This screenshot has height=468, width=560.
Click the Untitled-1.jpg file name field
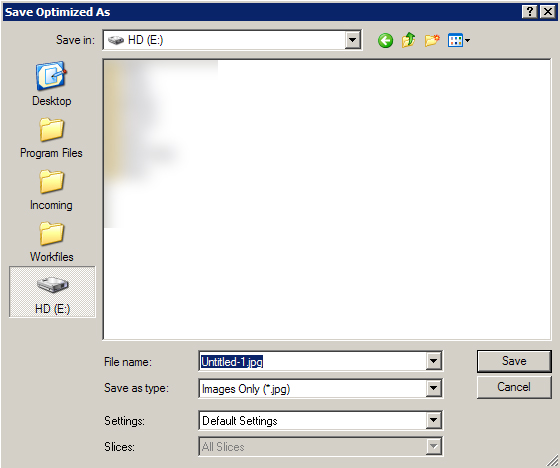coord(312,362)
